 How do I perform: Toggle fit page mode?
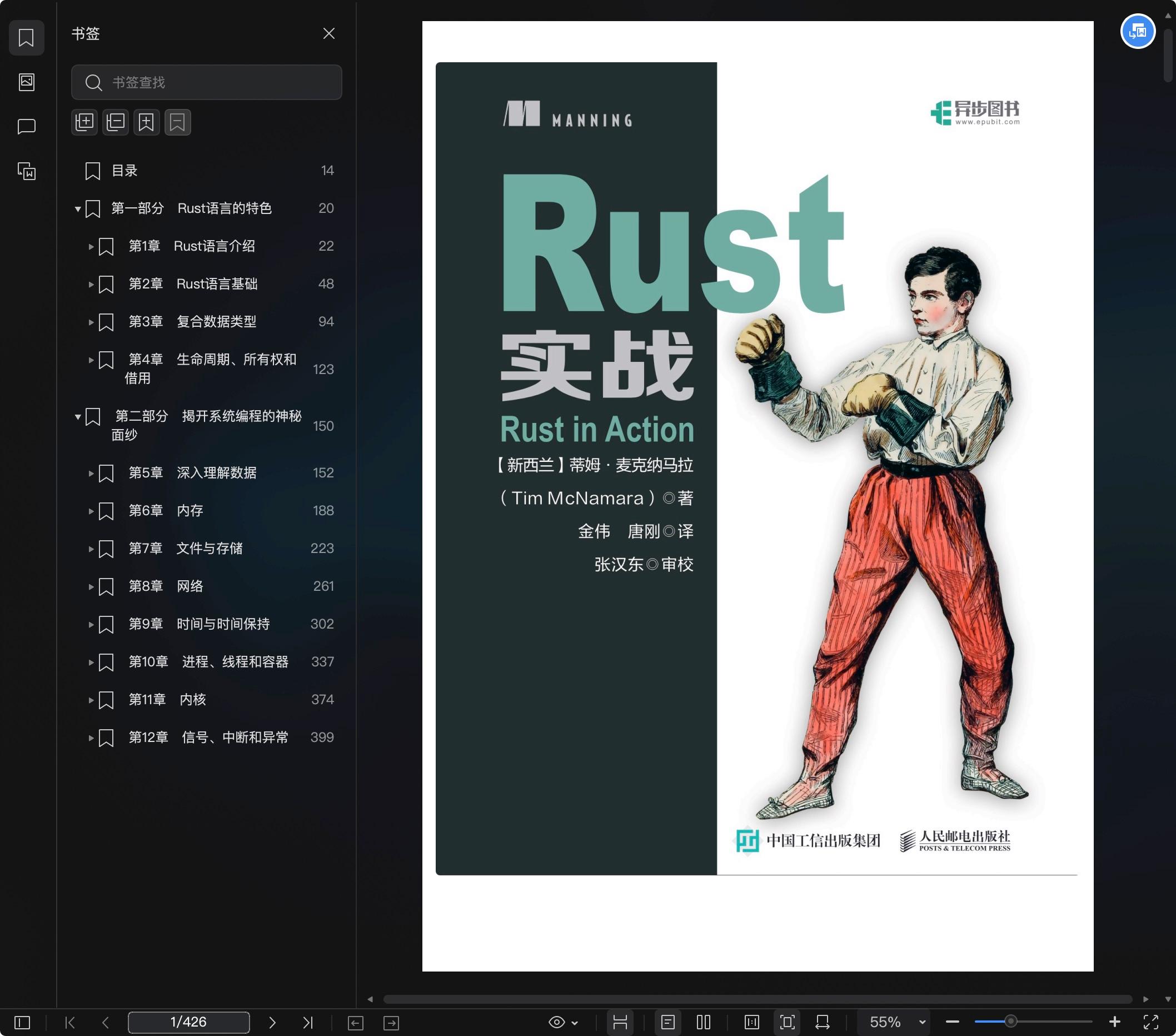point(787,1022)
